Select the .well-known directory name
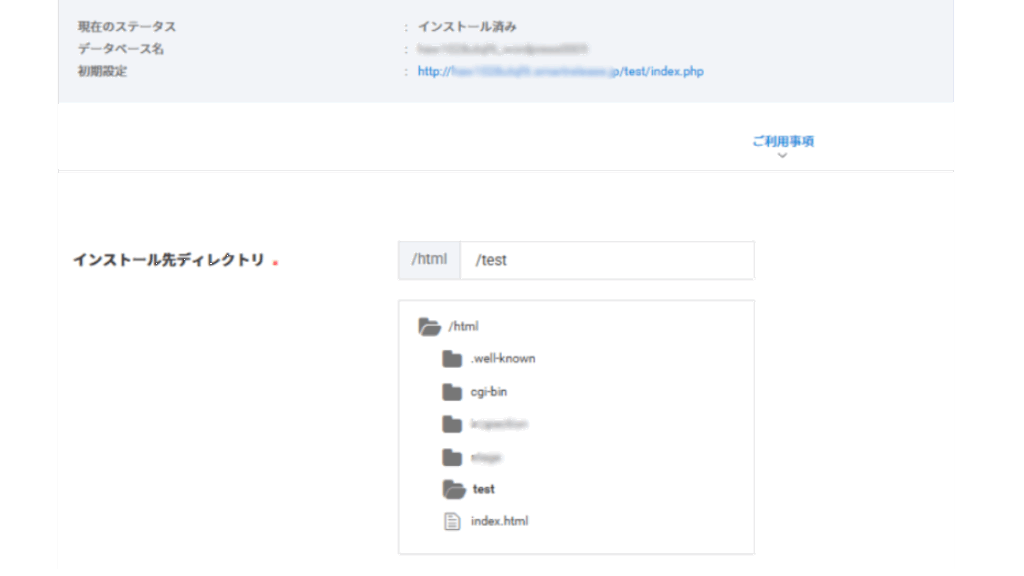 click(503, 359)
